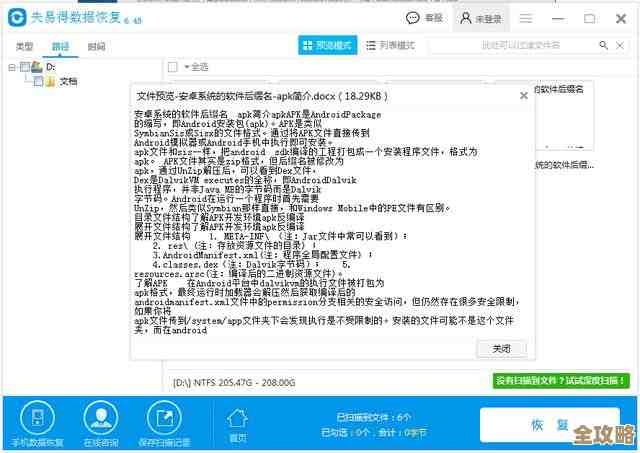Switch to 预览模式 preview mode
Screen dimensions: 640x453
point(327,45)
